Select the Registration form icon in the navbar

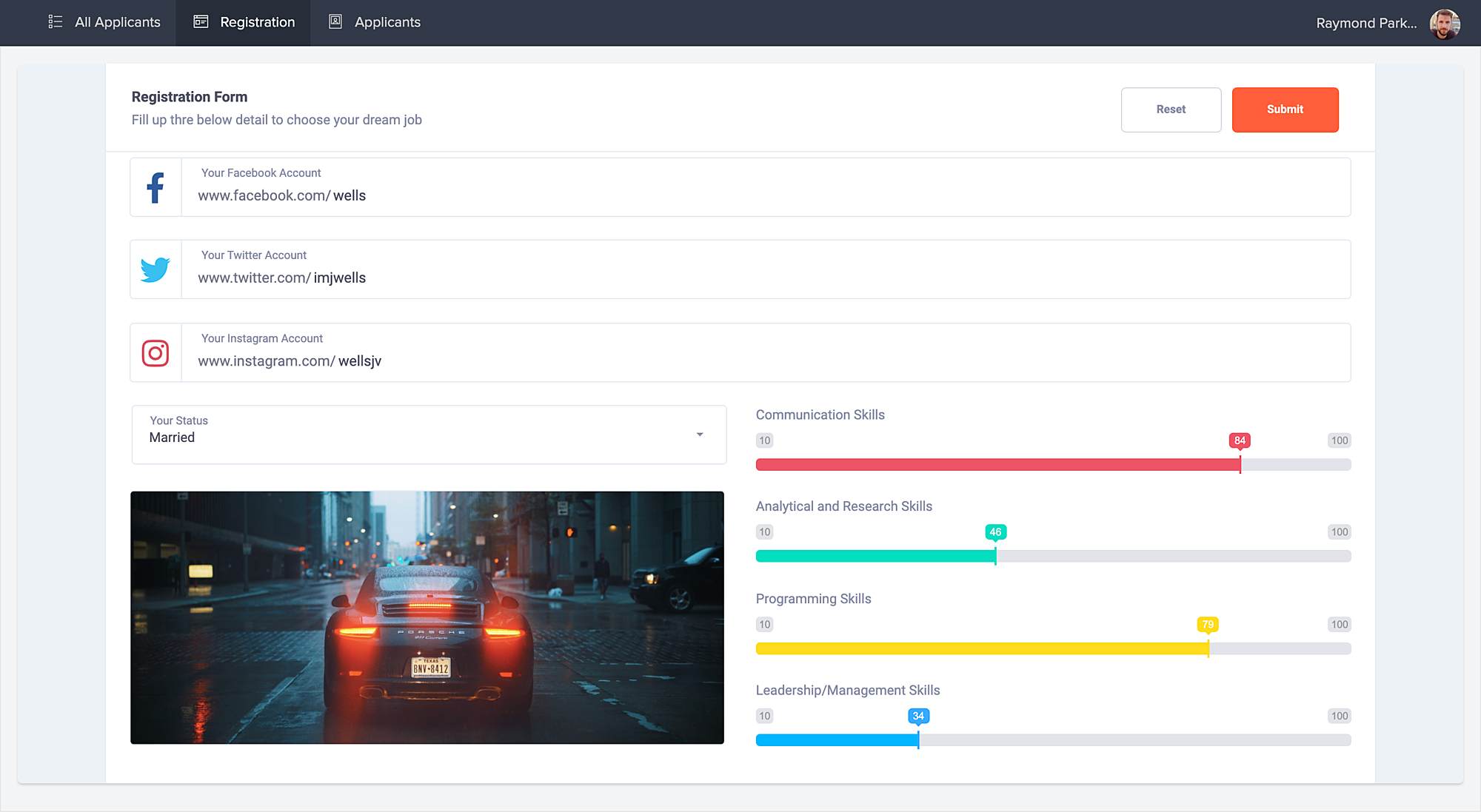coord(200,21)
